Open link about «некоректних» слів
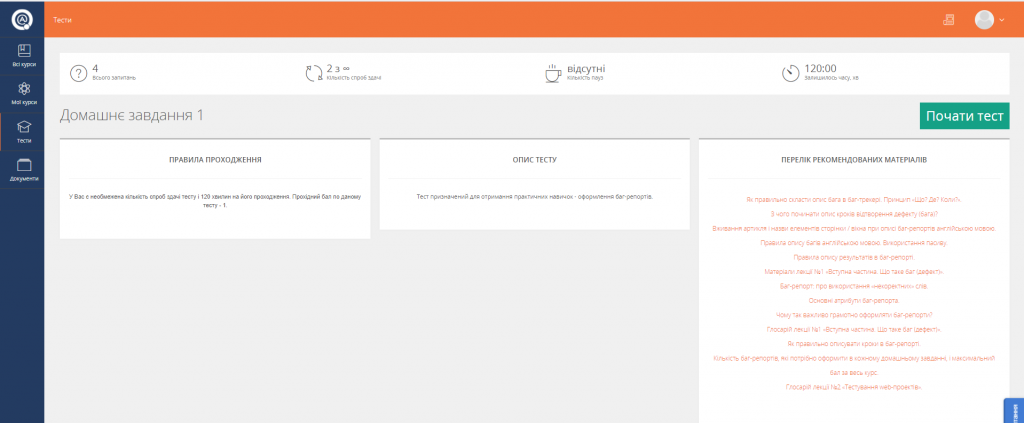1024x423 pixels. 854,286
